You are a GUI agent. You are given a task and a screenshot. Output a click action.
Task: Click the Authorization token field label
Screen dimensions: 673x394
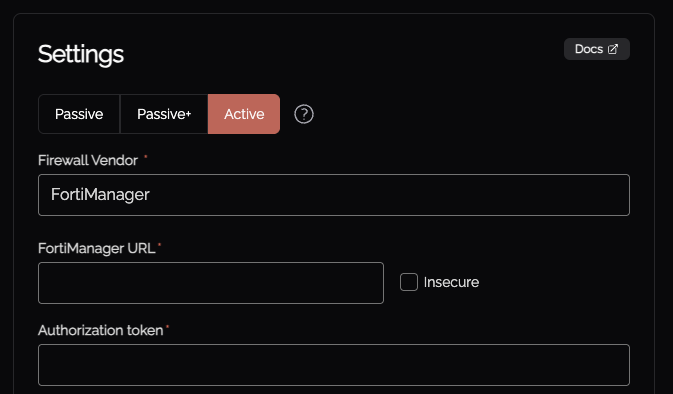click(x=100, y=330)
